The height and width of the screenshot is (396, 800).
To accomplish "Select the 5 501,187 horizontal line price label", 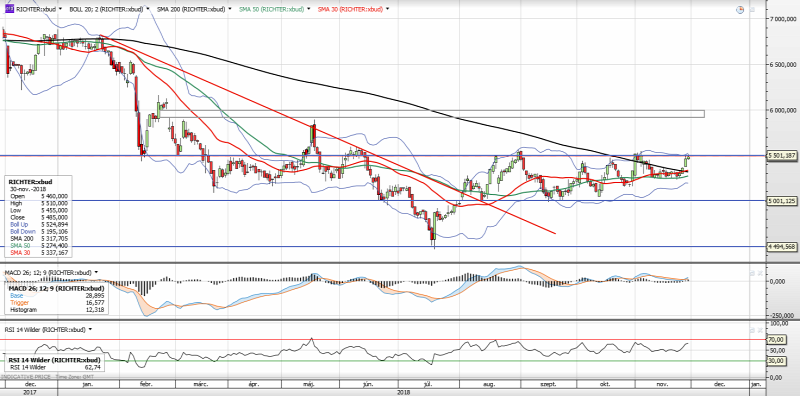I will point(782,156).
